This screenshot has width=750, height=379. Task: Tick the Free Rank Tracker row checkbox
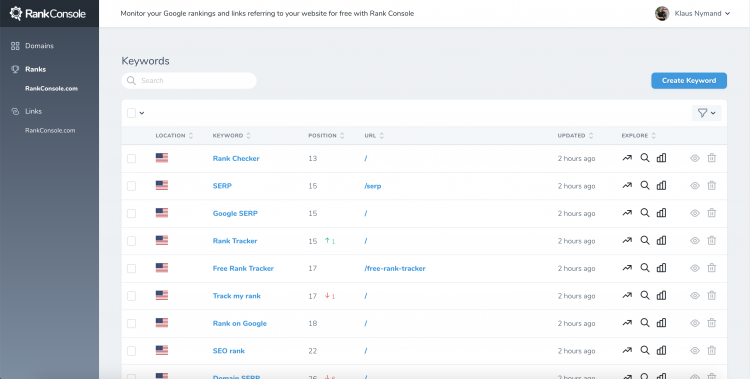pyautogui.click(x=131, y=268)
